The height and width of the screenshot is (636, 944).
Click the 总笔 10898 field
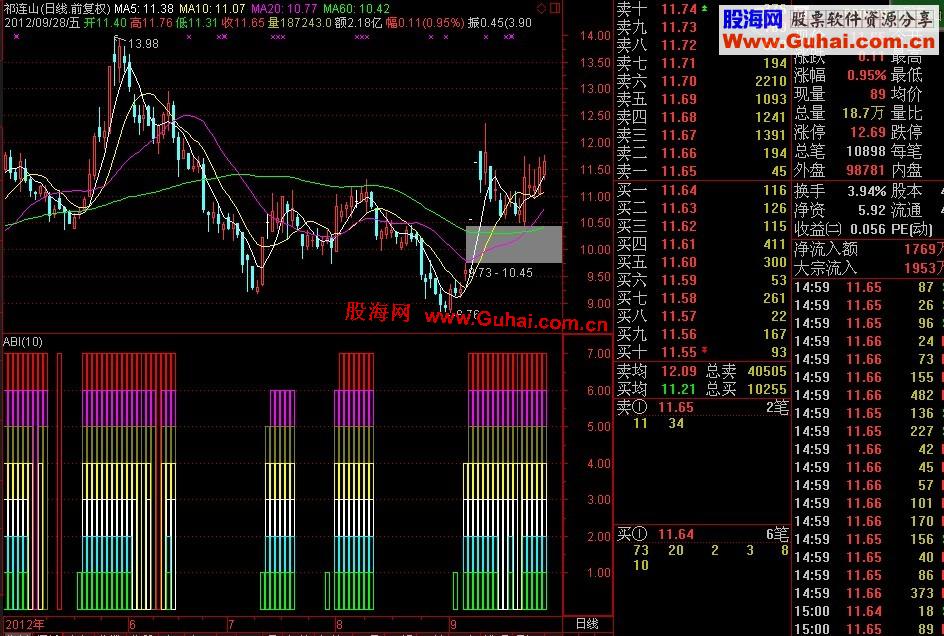pyautogui.click(x=840, y=151)
